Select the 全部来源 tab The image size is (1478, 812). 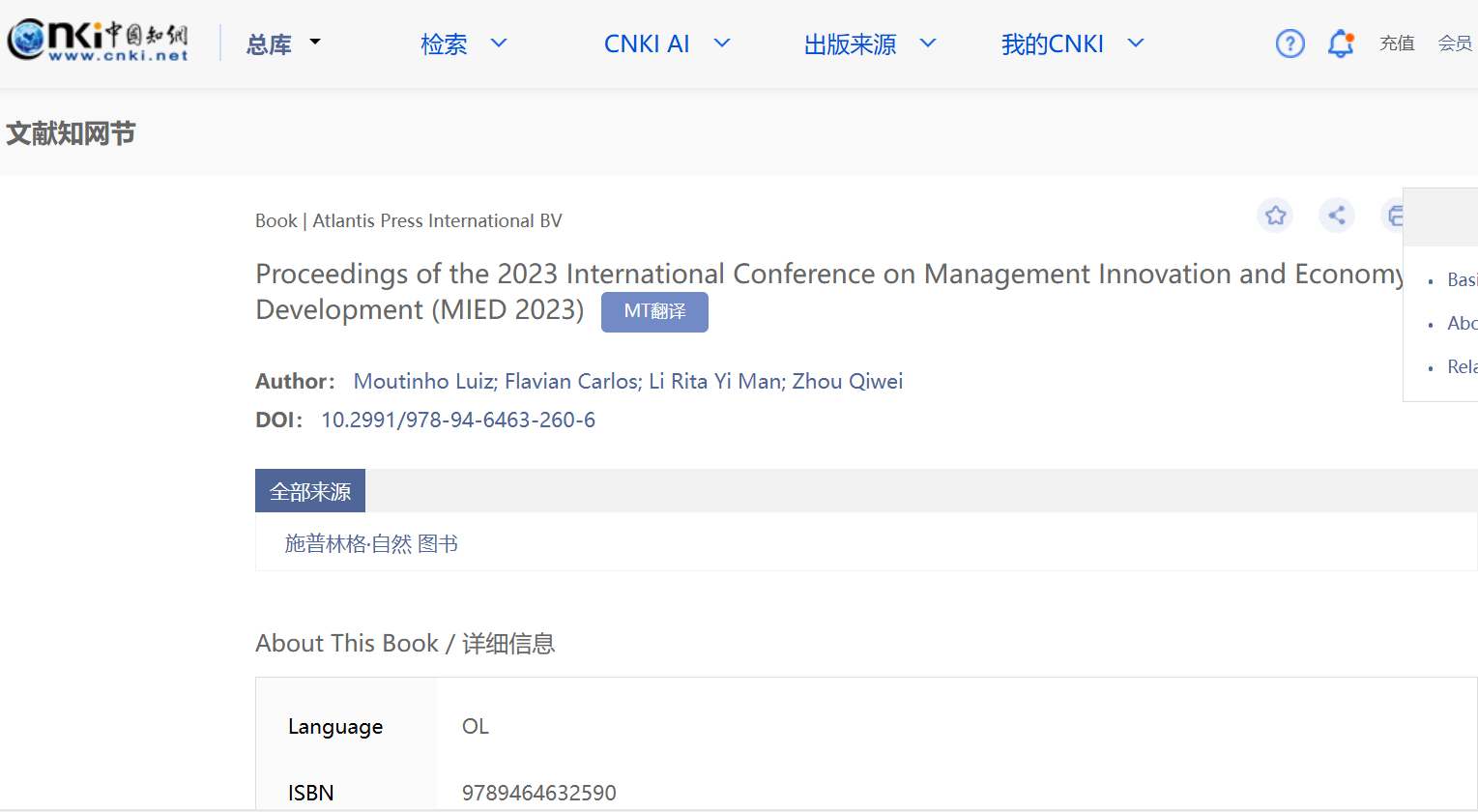(309, 491)
